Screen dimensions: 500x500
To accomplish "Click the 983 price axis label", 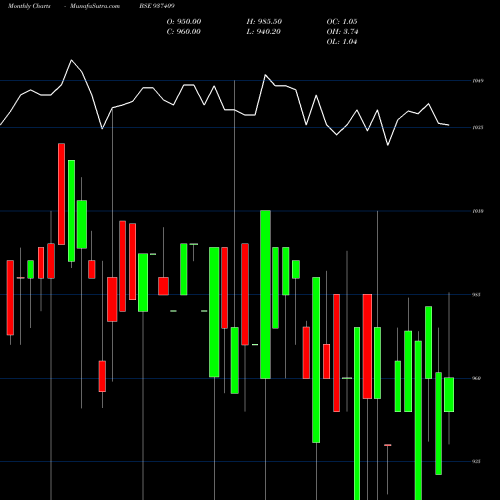I will [476, 295].
